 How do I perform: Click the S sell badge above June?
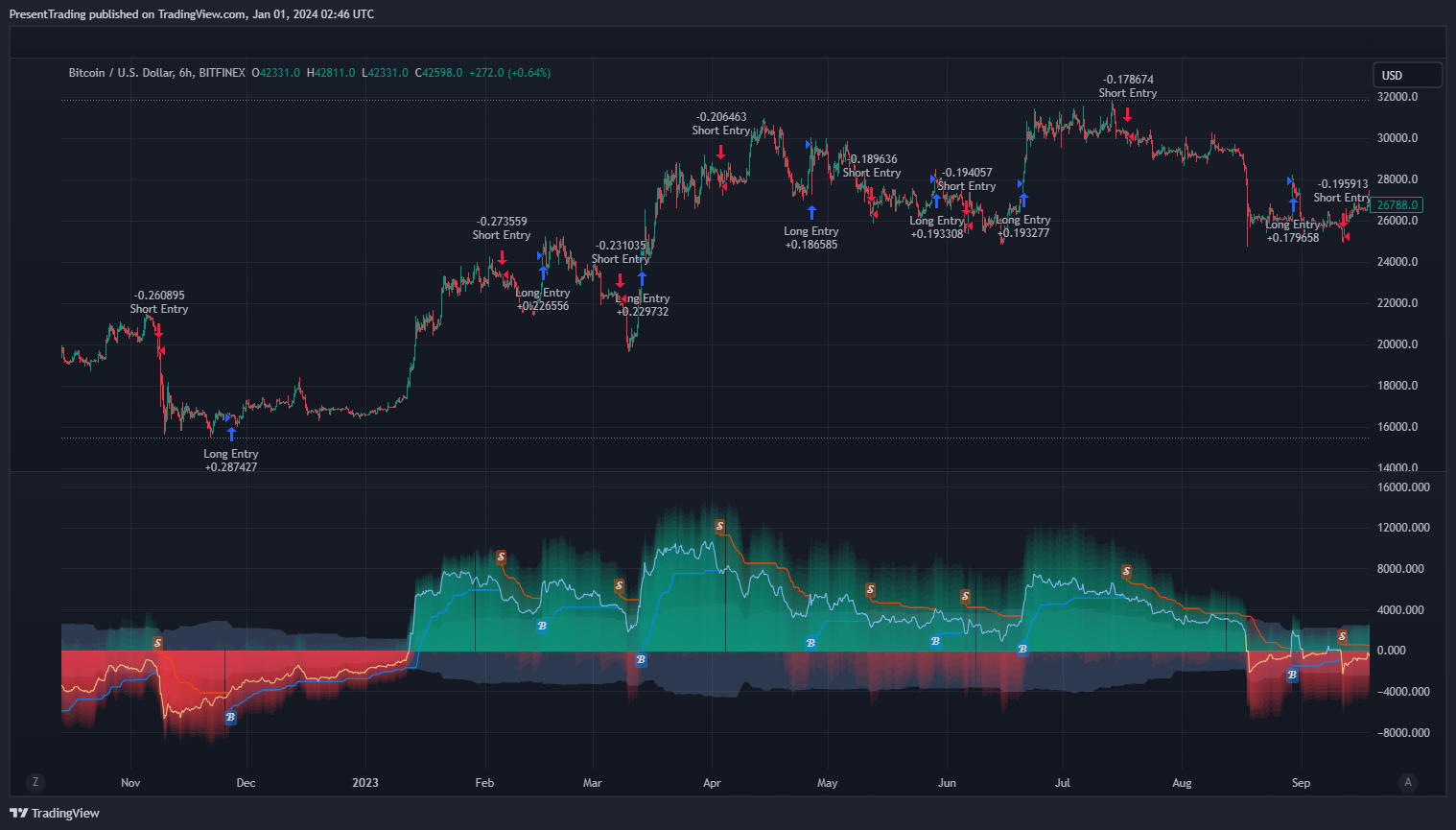(965, 596)
